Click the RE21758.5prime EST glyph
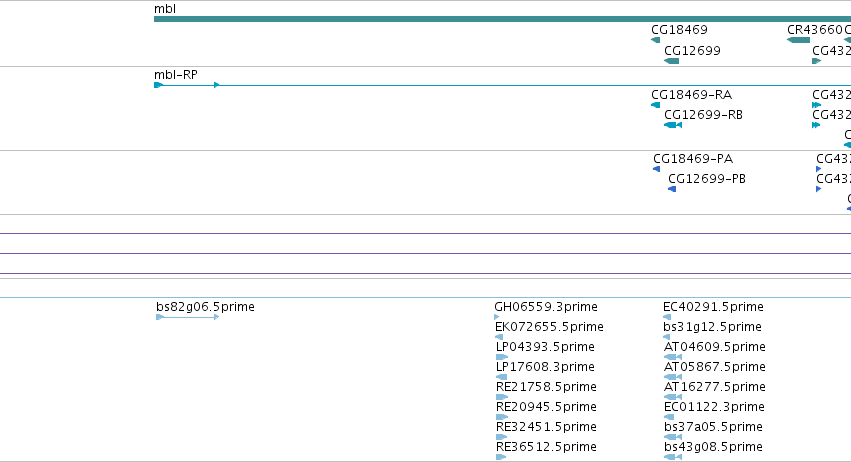851x462 pixels. [502, 397]
